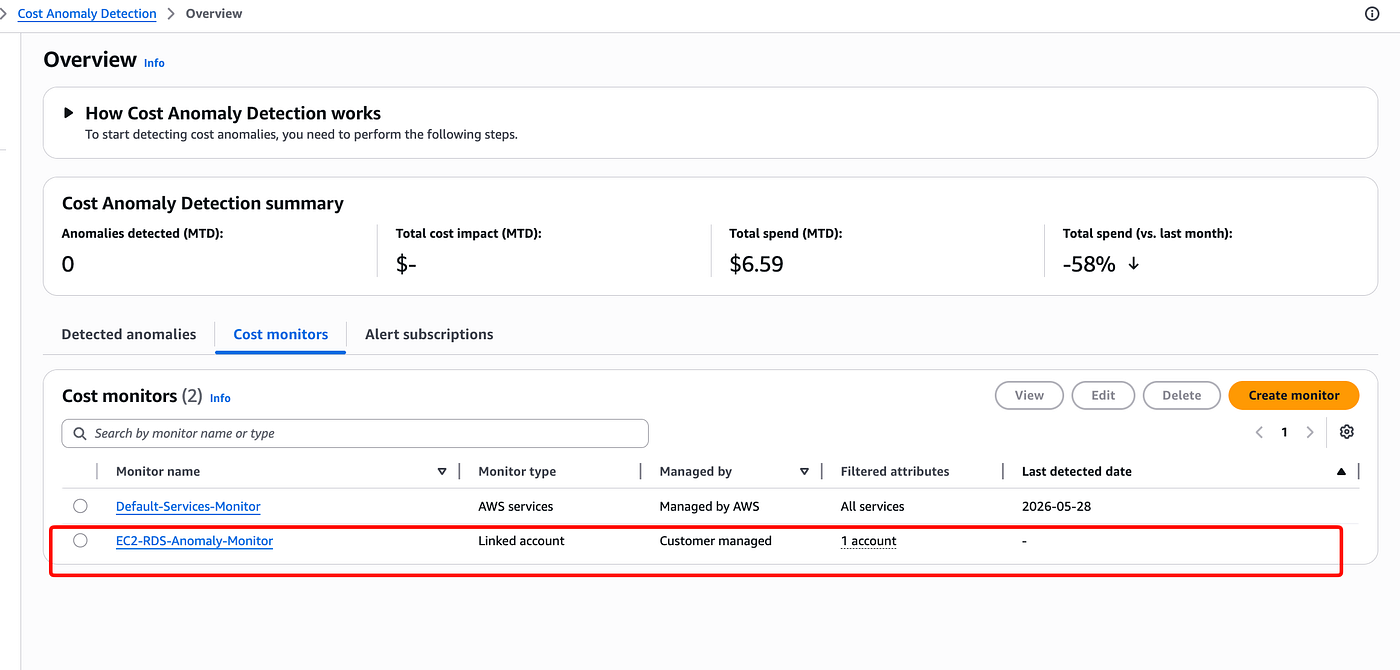Image resolution: width=1400 pixels, height=670 pixels.
Task: Open Info link next to Overview
Action: (x=154, y=63)
